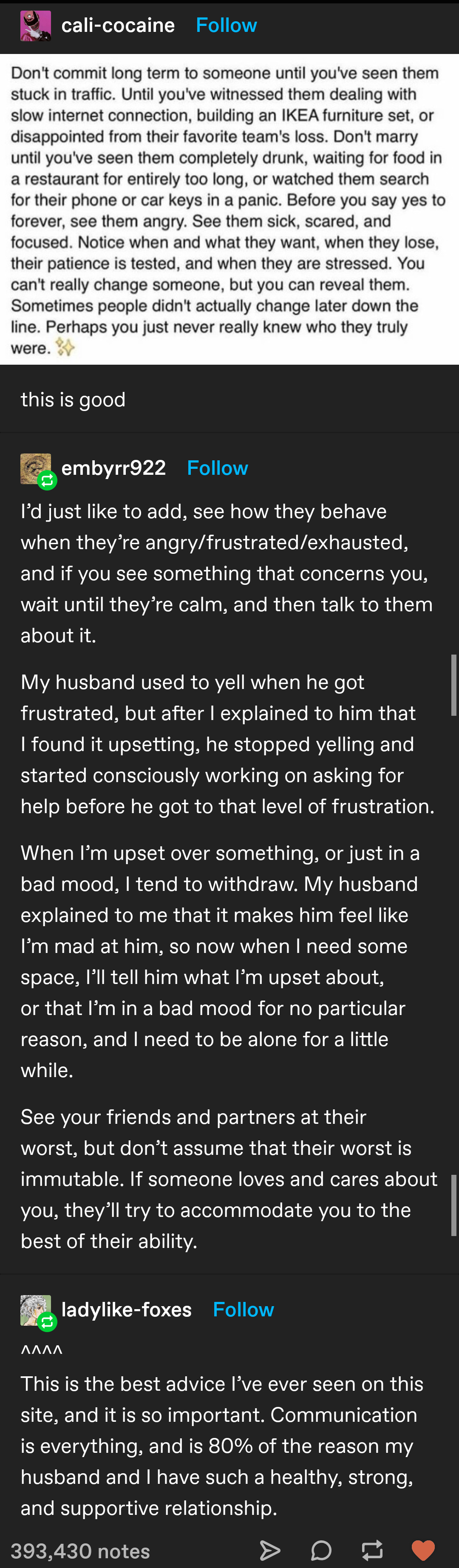
Task: Tap the reblog arrows icon
Action: [x=372, y=1550]
